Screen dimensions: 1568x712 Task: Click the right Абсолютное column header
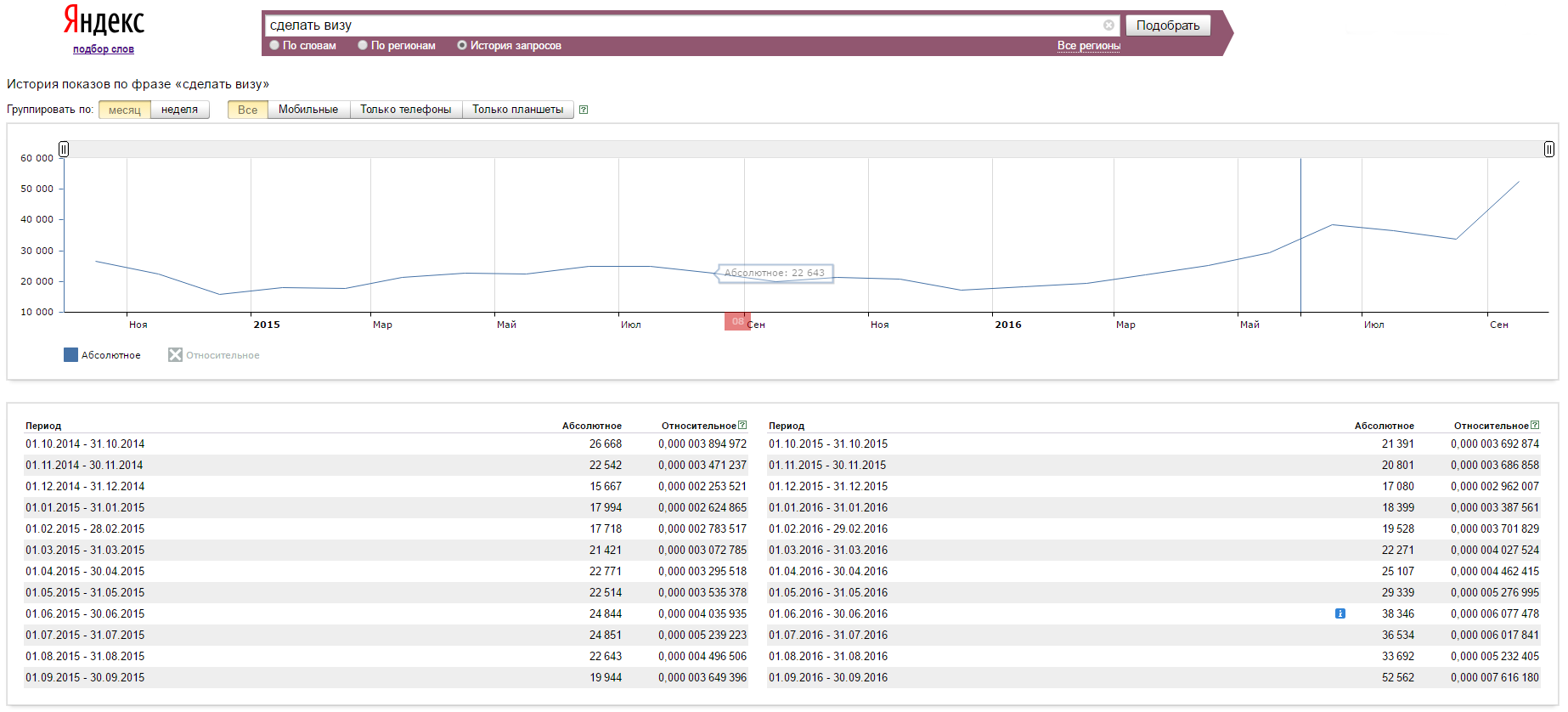[x=1385, y=426]
